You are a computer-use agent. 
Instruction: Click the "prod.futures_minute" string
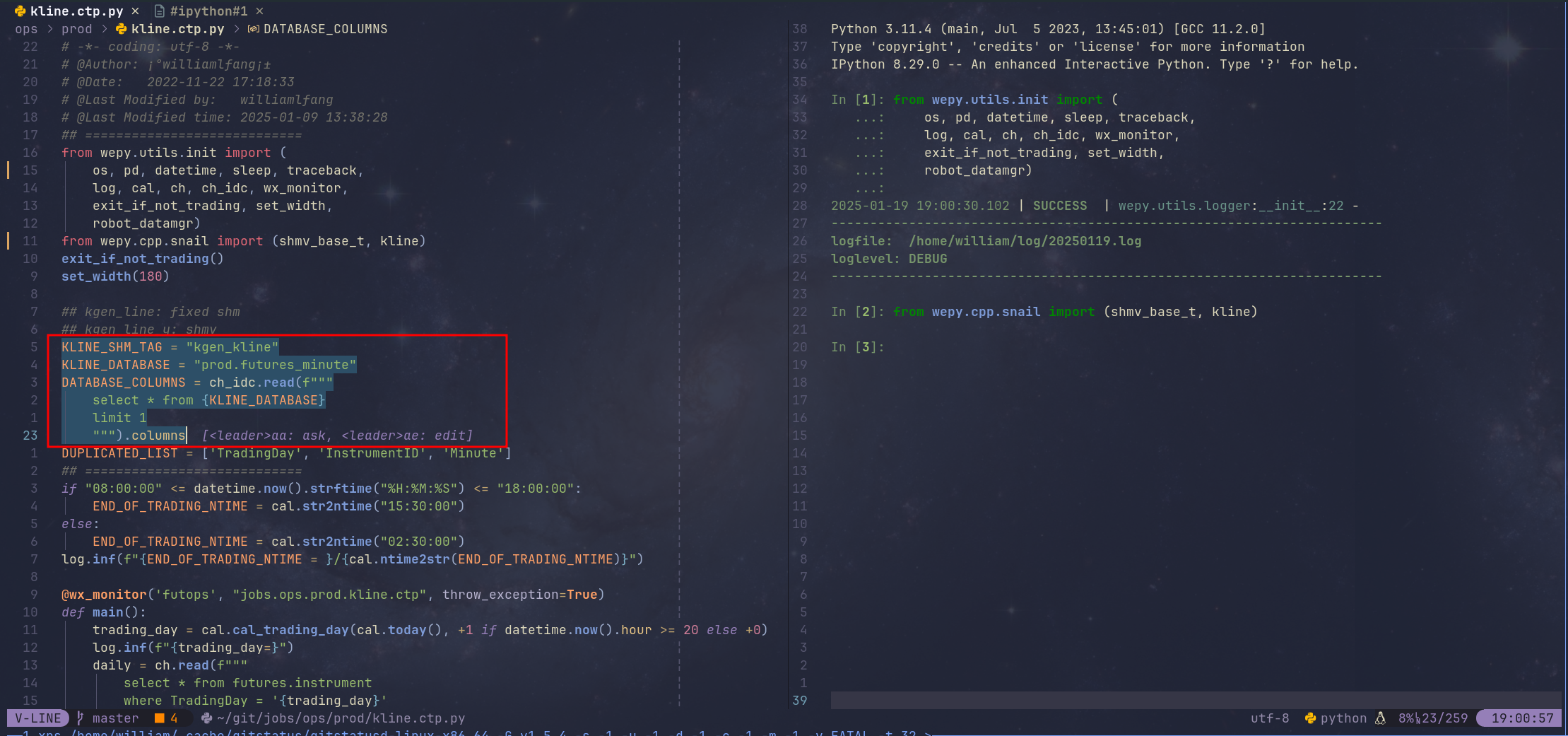pyautogui.click(x=275, y=365)
